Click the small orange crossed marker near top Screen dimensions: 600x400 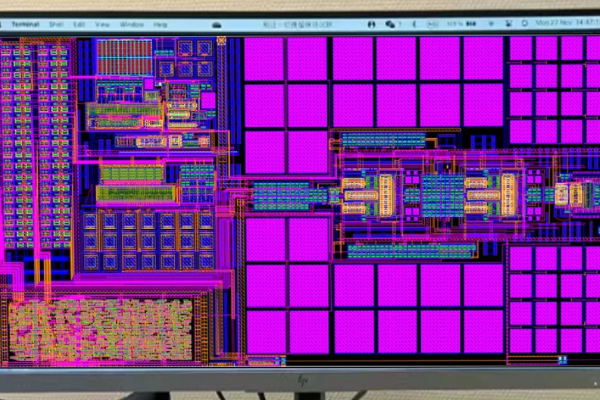click(221, 40)
